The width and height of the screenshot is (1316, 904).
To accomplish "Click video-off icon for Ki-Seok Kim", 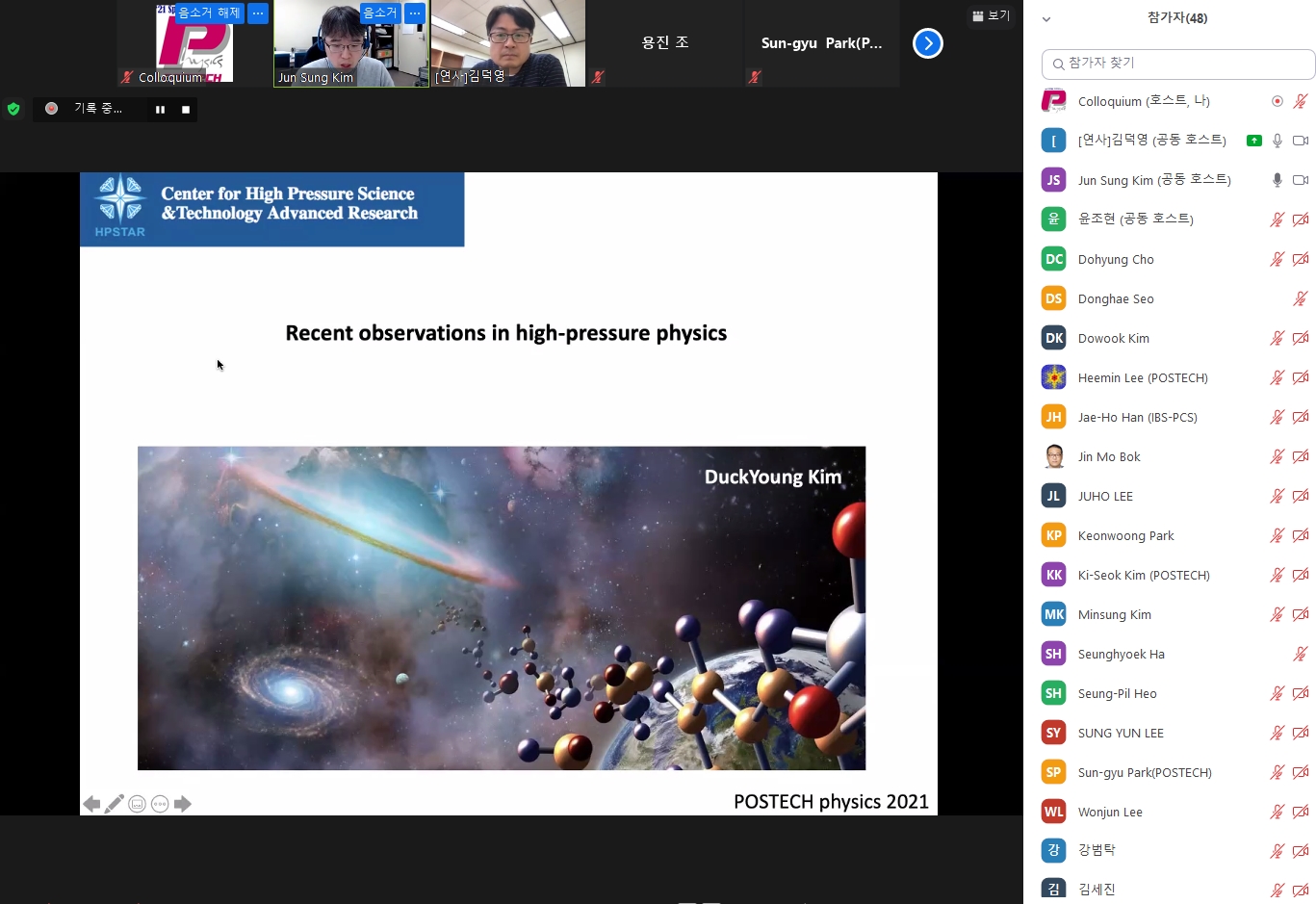I will click(x=1301, y=575).
